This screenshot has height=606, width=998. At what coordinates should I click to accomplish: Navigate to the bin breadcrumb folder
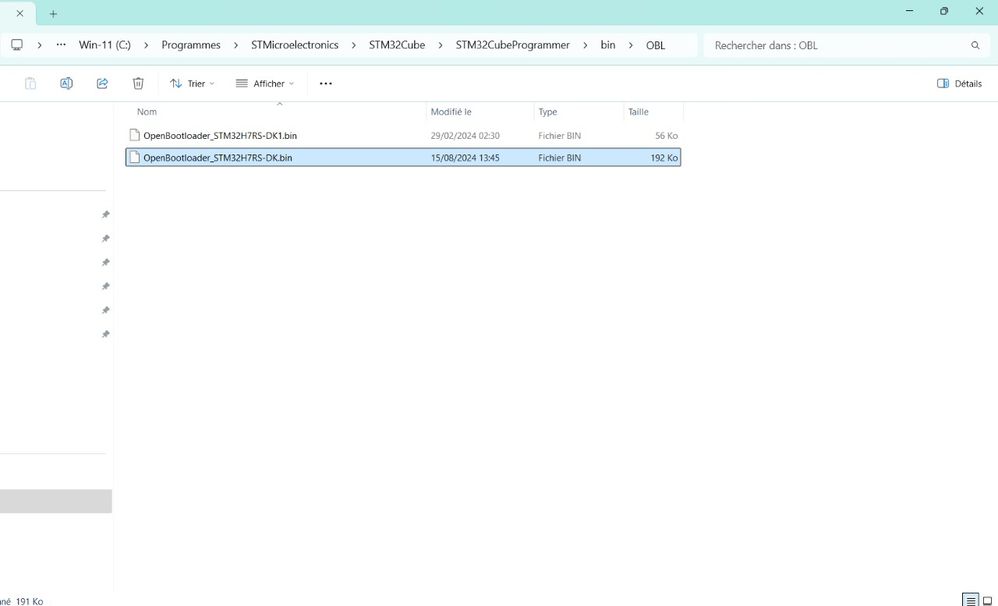point(608,45)
